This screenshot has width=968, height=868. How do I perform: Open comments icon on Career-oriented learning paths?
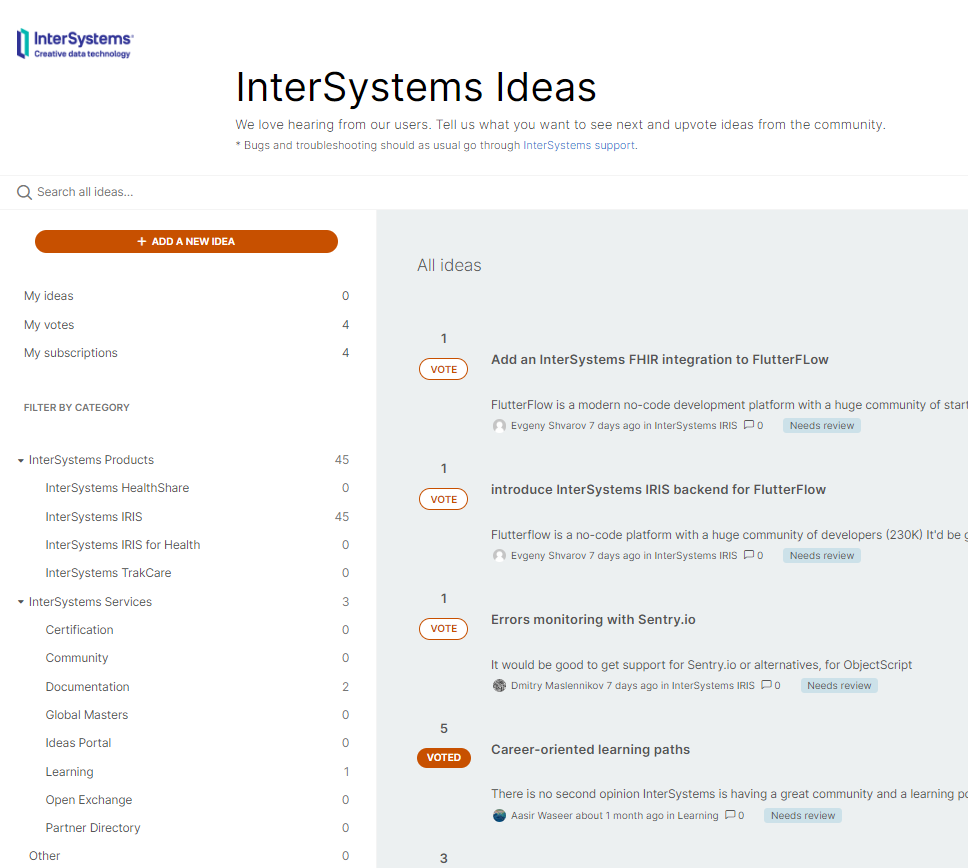(730, 815)
